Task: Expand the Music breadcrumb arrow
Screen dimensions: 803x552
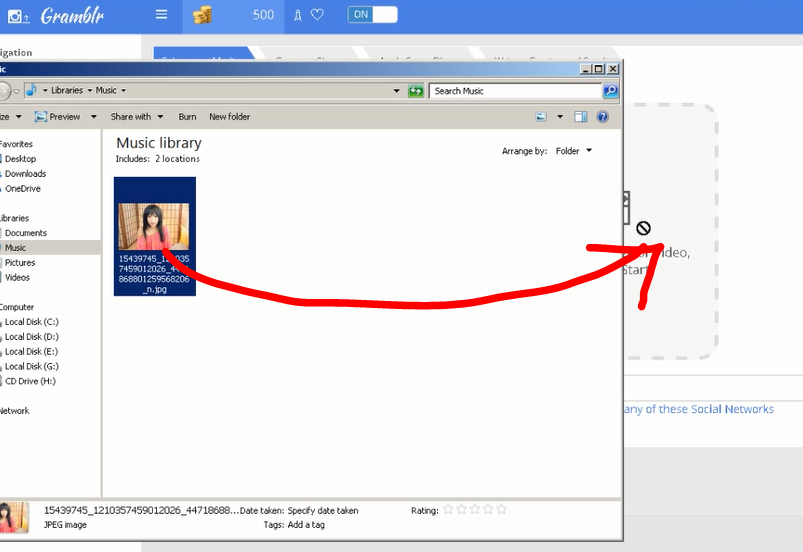Action: coord(123,91)
